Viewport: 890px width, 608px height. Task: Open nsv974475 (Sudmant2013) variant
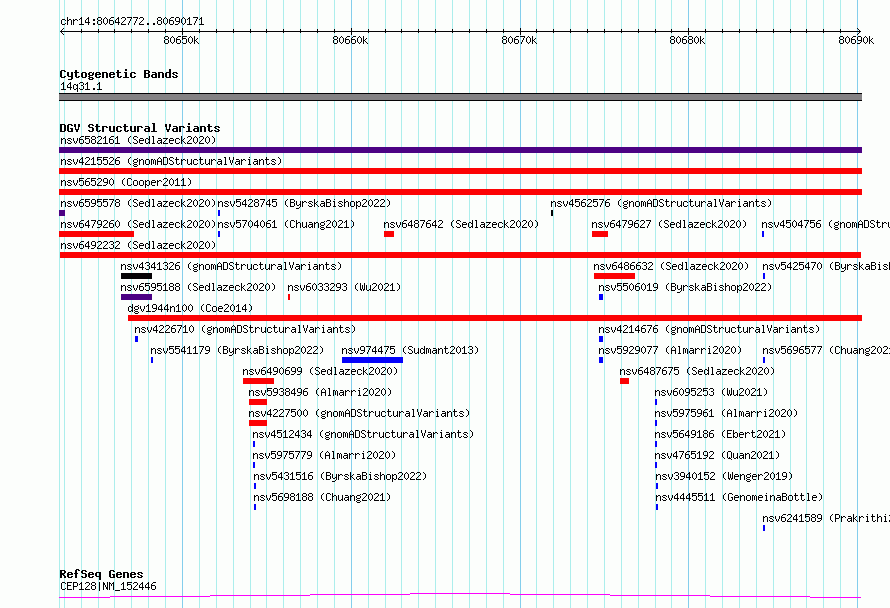(x=410, y=350)
